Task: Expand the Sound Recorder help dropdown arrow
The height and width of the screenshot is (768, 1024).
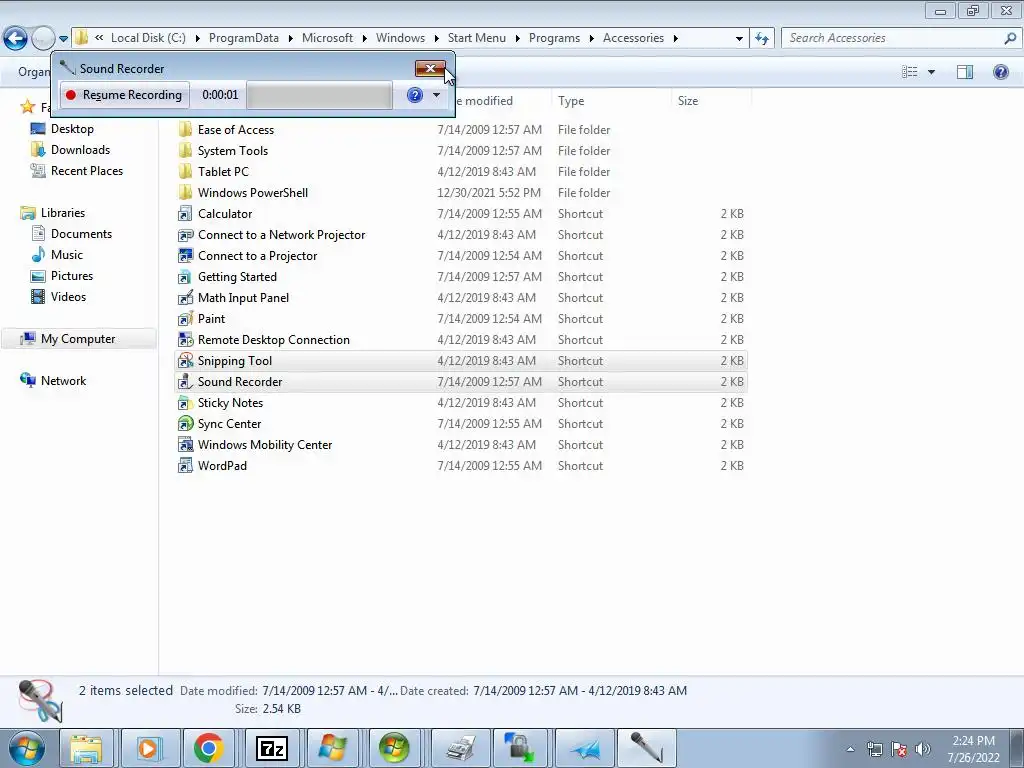Action: [436, 95]
